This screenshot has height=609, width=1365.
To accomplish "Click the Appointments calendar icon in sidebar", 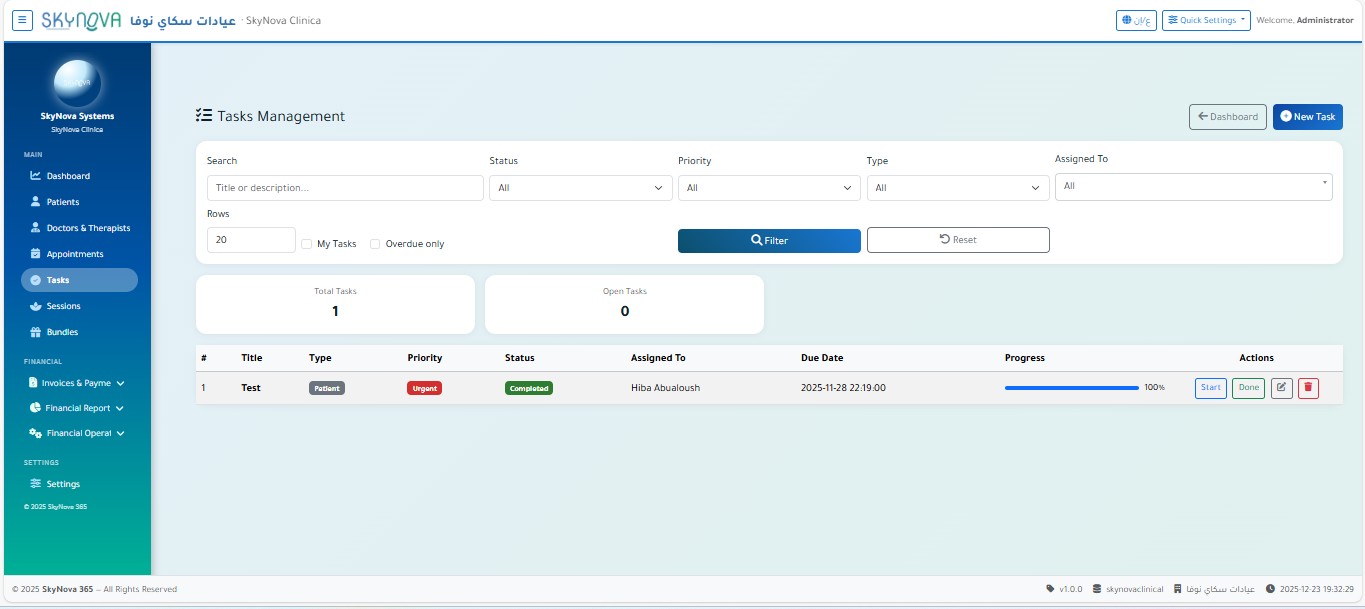I will [x=36, y=254].
